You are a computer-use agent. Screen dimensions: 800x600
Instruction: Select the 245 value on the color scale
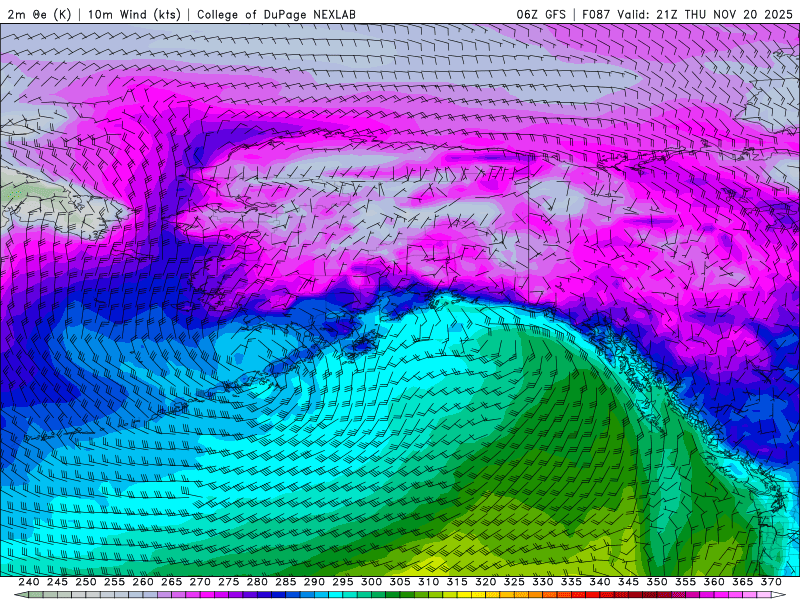[x=57, y=582]
